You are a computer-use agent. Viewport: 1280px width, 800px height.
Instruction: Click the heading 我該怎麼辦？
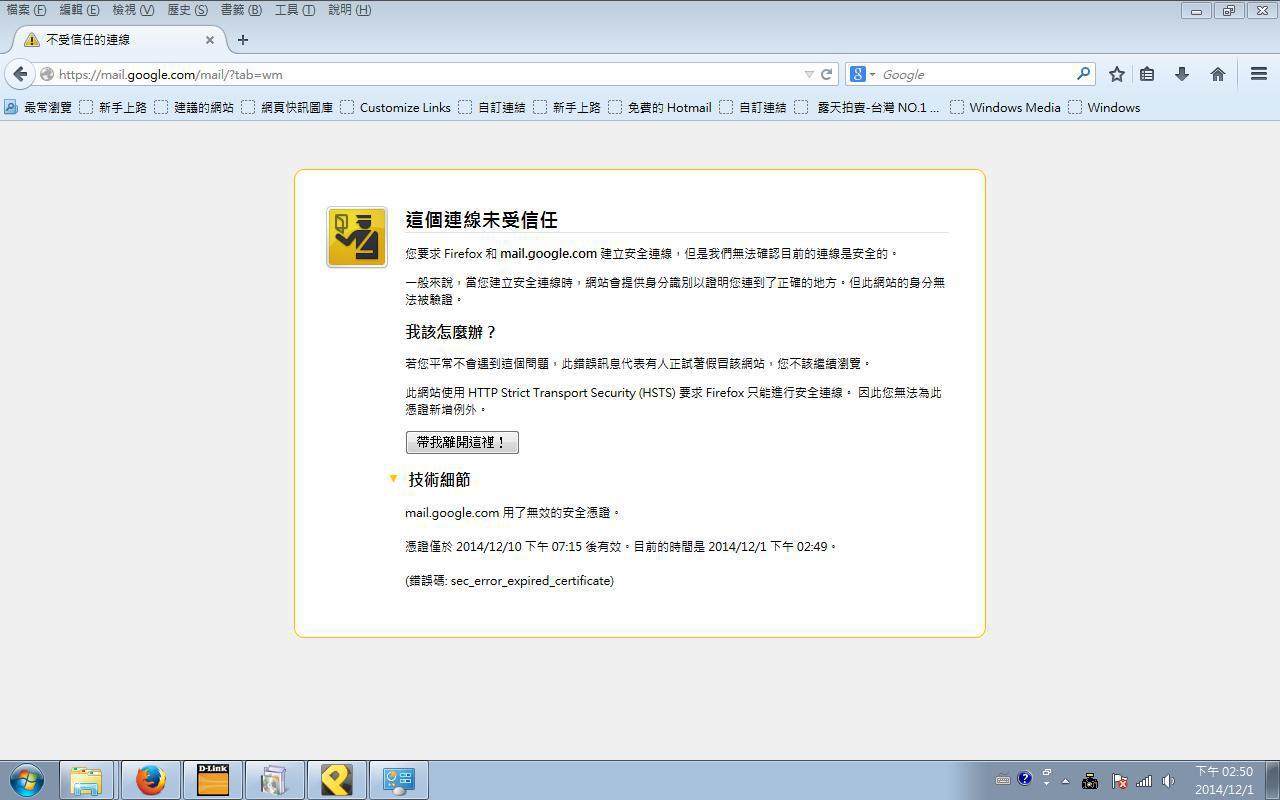[x=451, y=332]
